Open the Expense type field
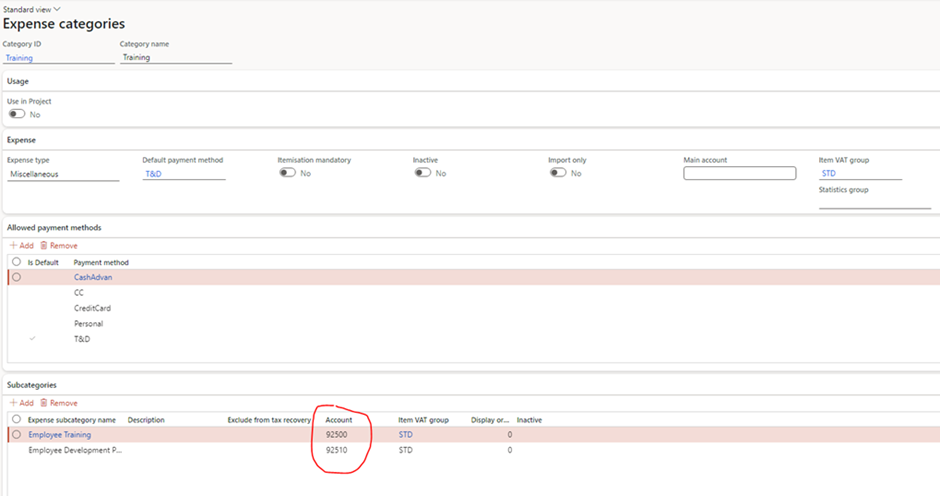Viewport: 940px width, 496px height. click(63, 175)
